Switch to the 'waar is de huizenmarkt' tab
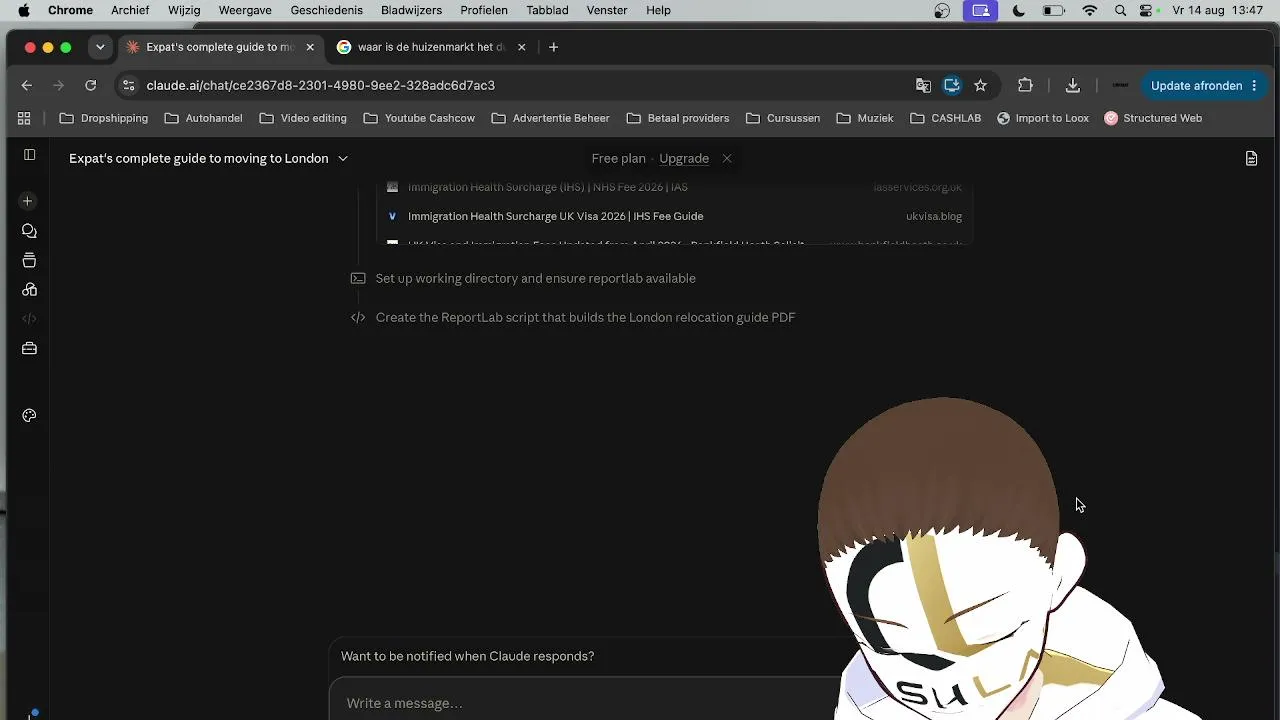1280x720 pixels. click(432, 47)
